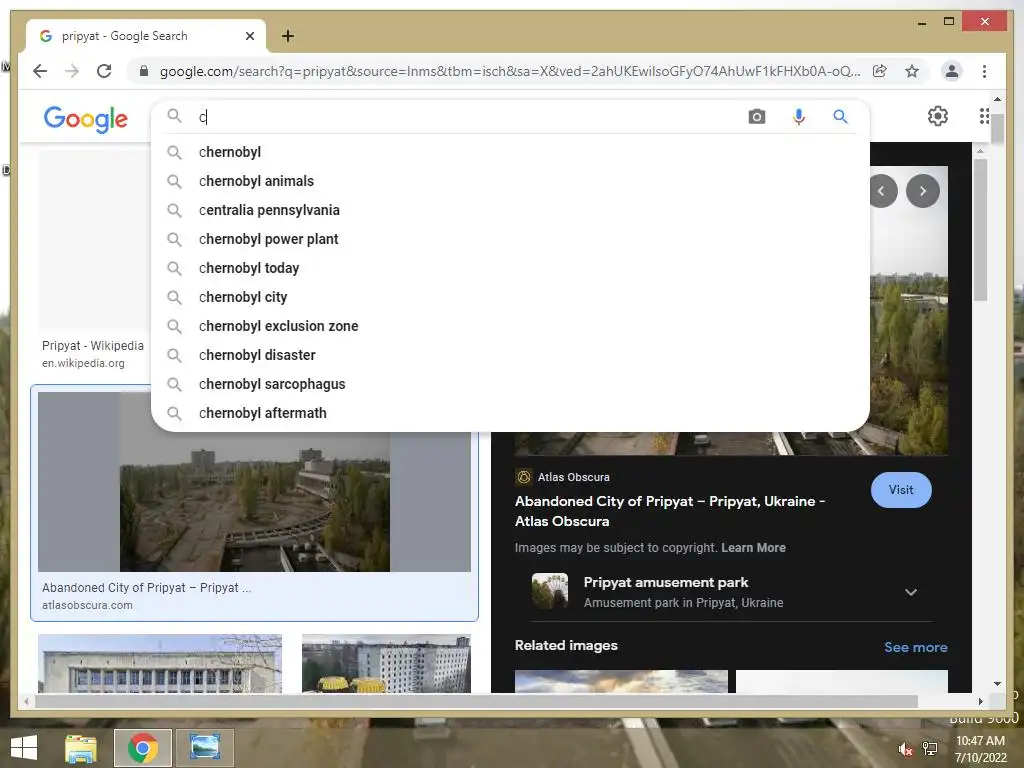This screenshot has height=768, width=1024.
Task: Click the muted volume tray icon
Action: click(905, 749)
